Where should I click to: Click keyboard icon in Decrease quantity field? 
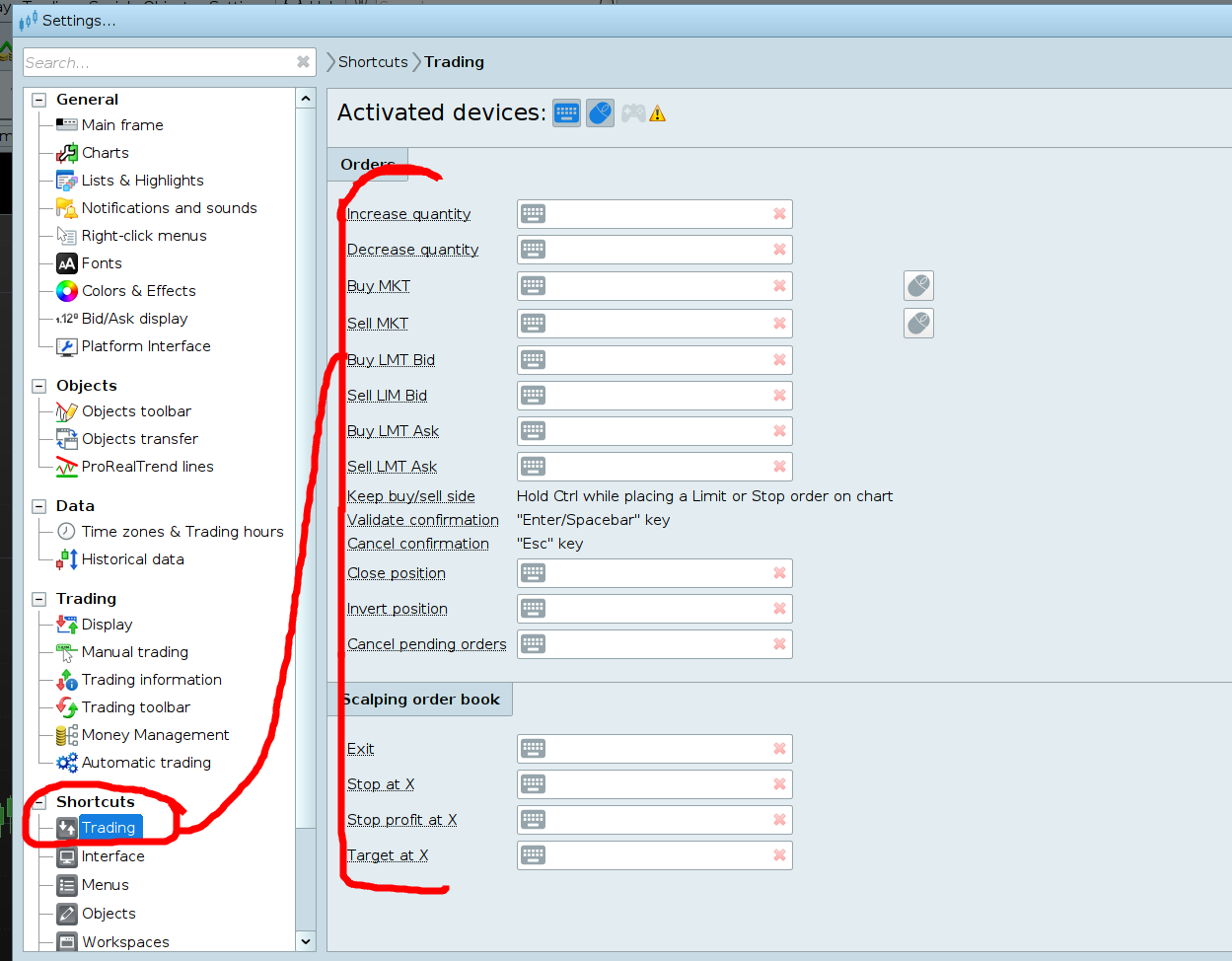(x=533, y=250)
